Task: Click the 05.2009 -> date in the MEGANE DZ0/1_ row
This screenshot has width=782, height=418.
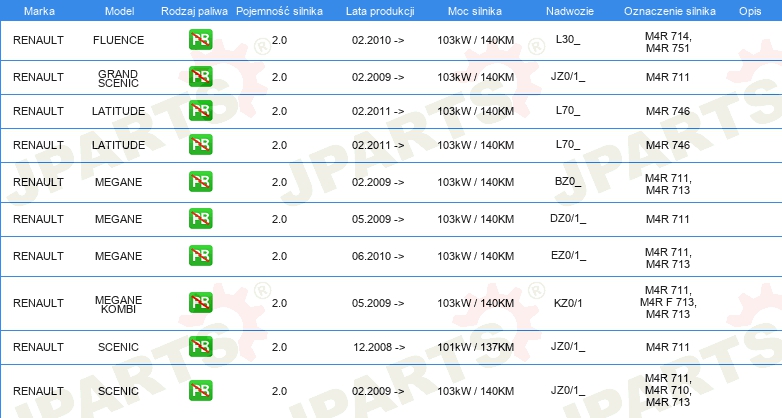Action: point(378,219)
